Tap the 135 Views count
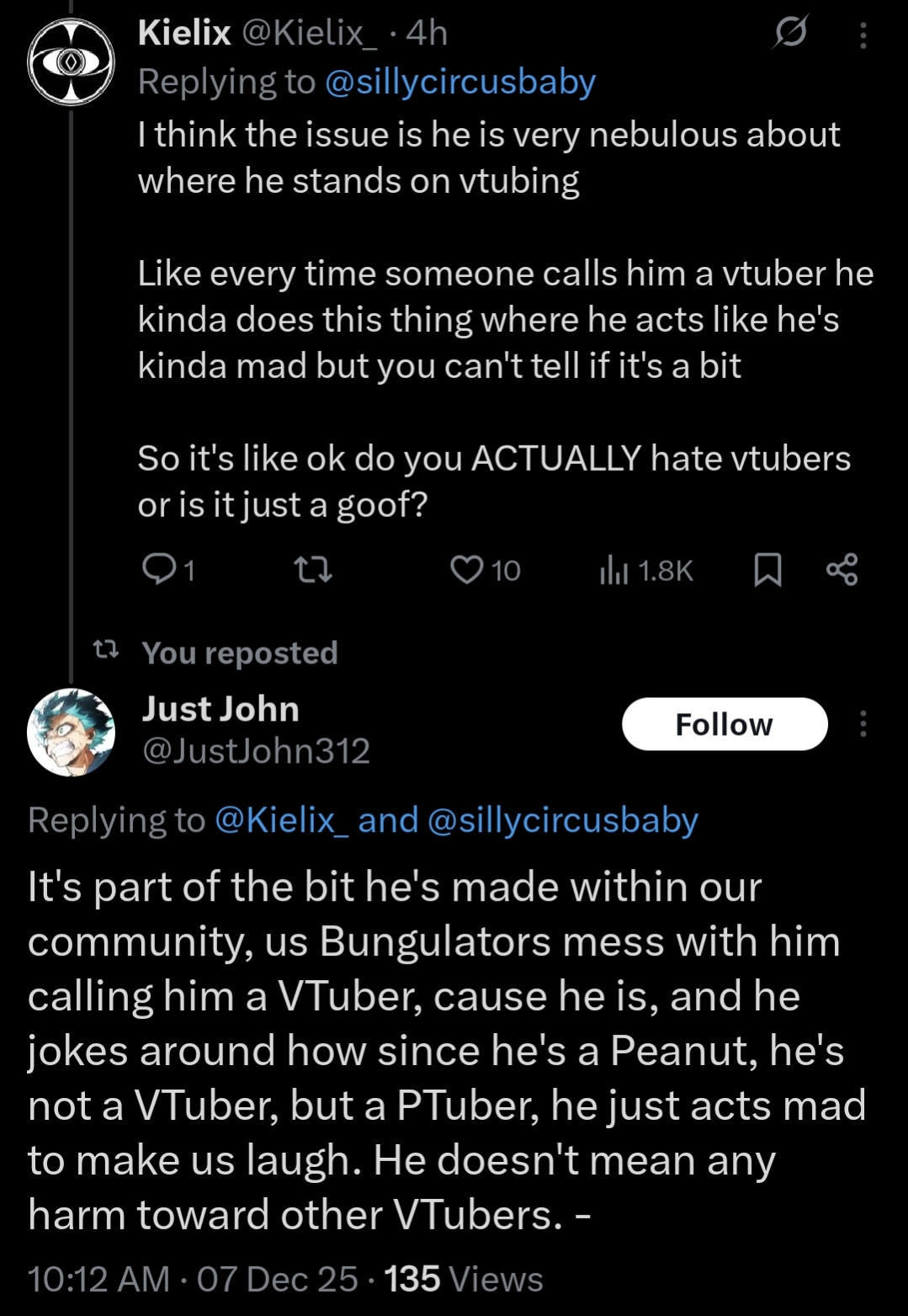 pyautogui.click(x=463, y=1279)
